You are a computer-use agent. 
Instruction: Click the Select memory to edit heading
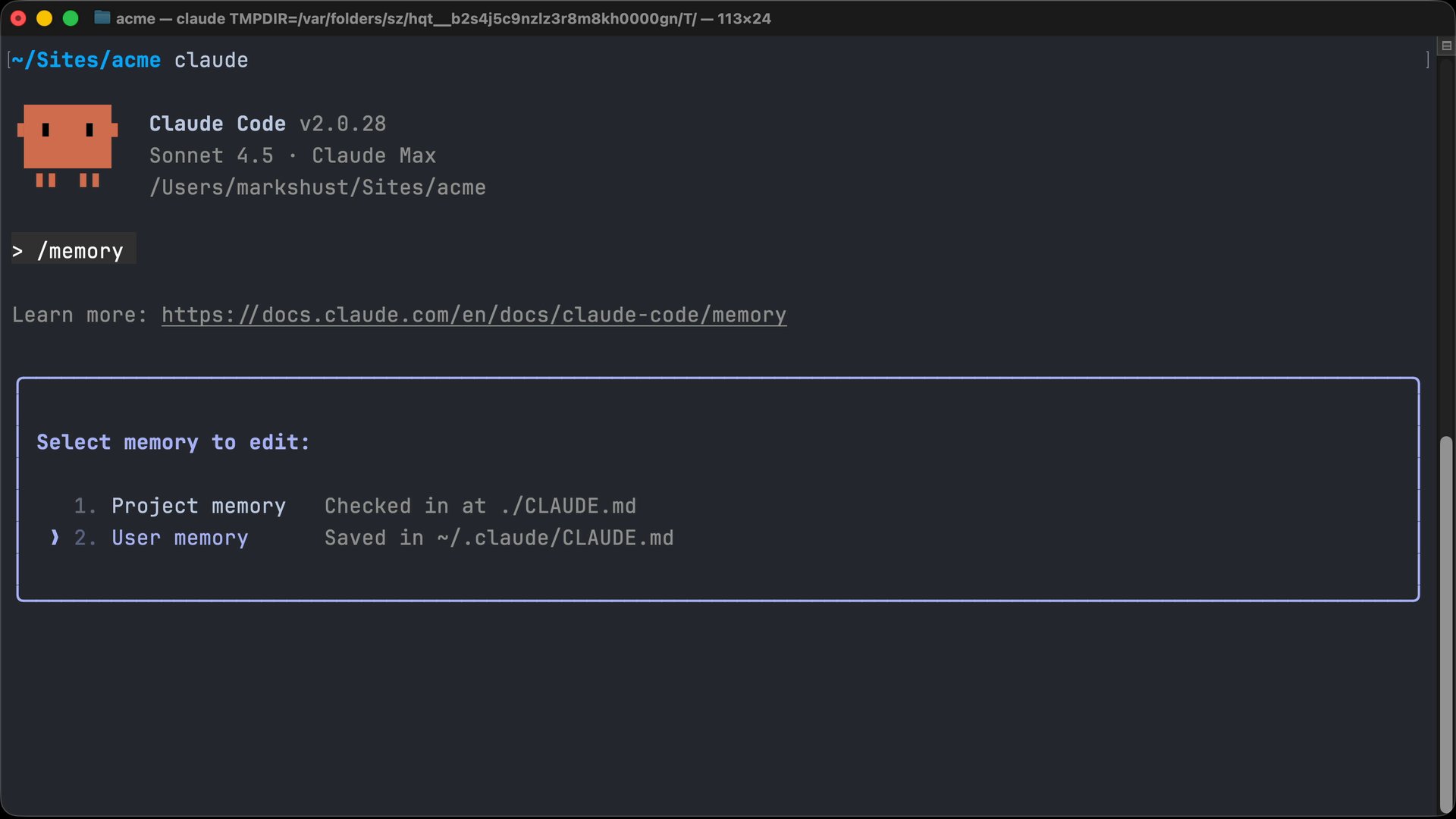173,442
